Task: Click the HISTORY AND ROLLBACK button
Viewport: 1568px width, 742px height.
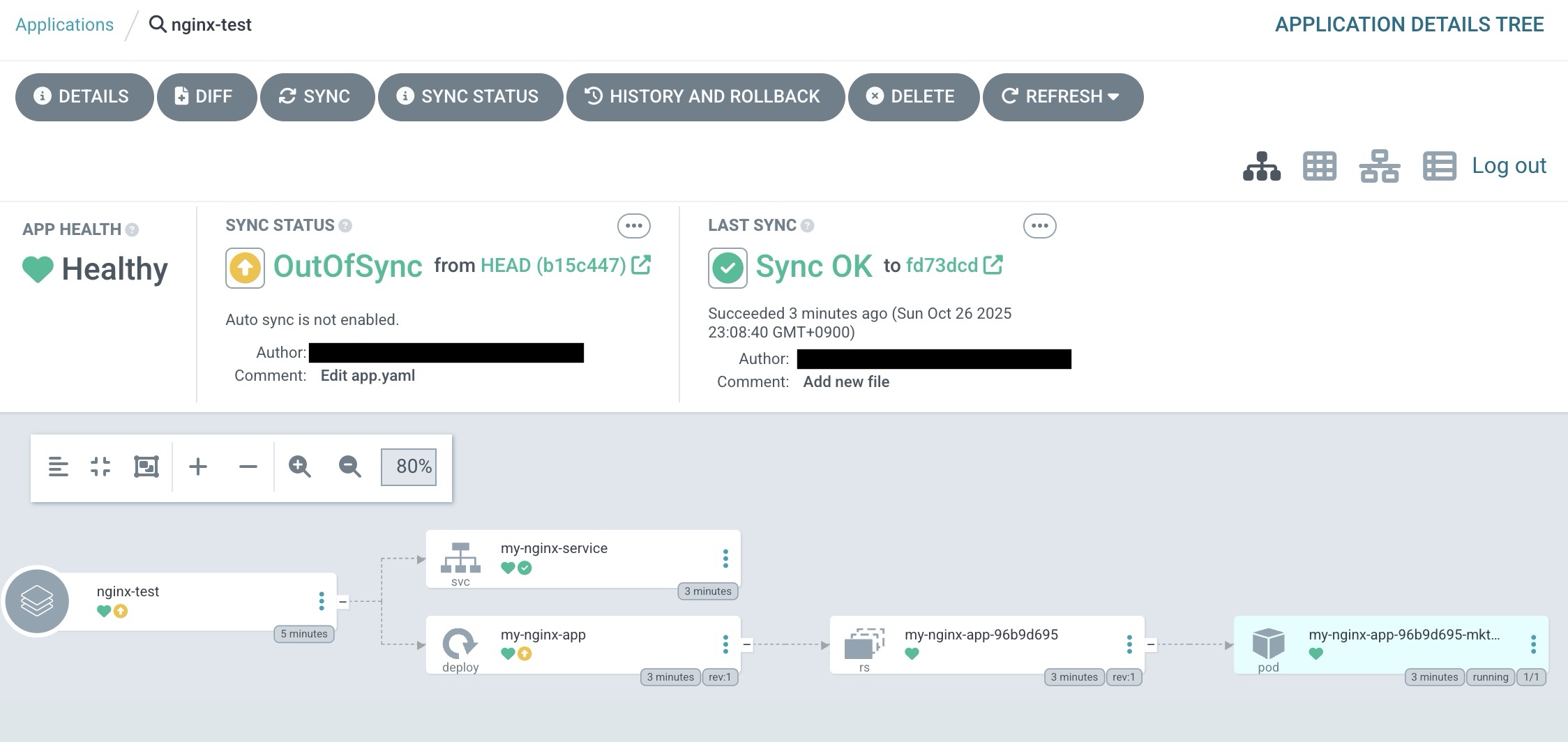Action: tap(705, 97)
